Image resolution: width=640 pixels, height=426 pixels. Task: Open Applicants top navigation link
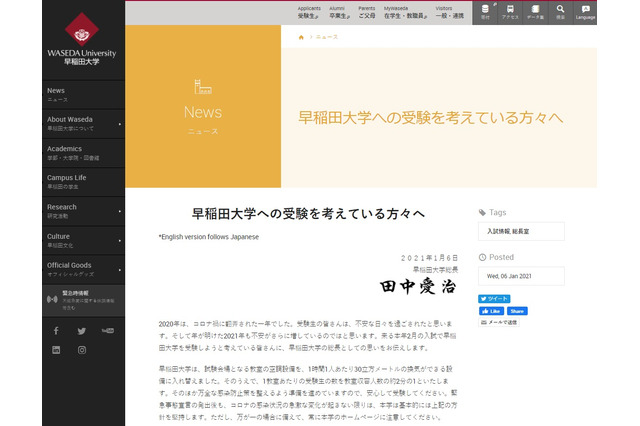click(309, 13)
